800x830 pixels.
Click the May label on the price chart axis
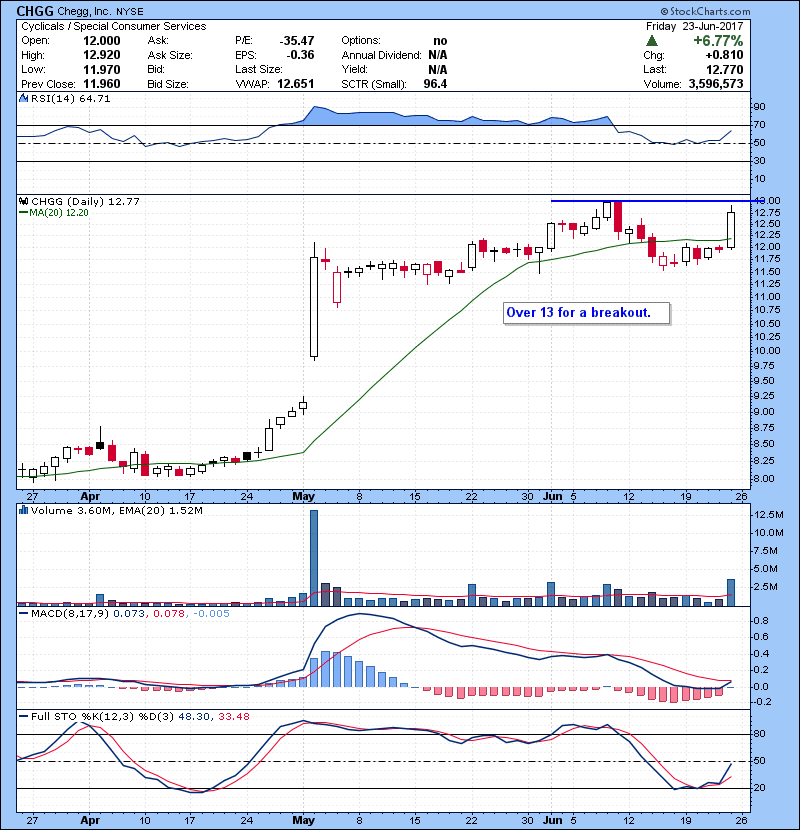pos(303,497)
